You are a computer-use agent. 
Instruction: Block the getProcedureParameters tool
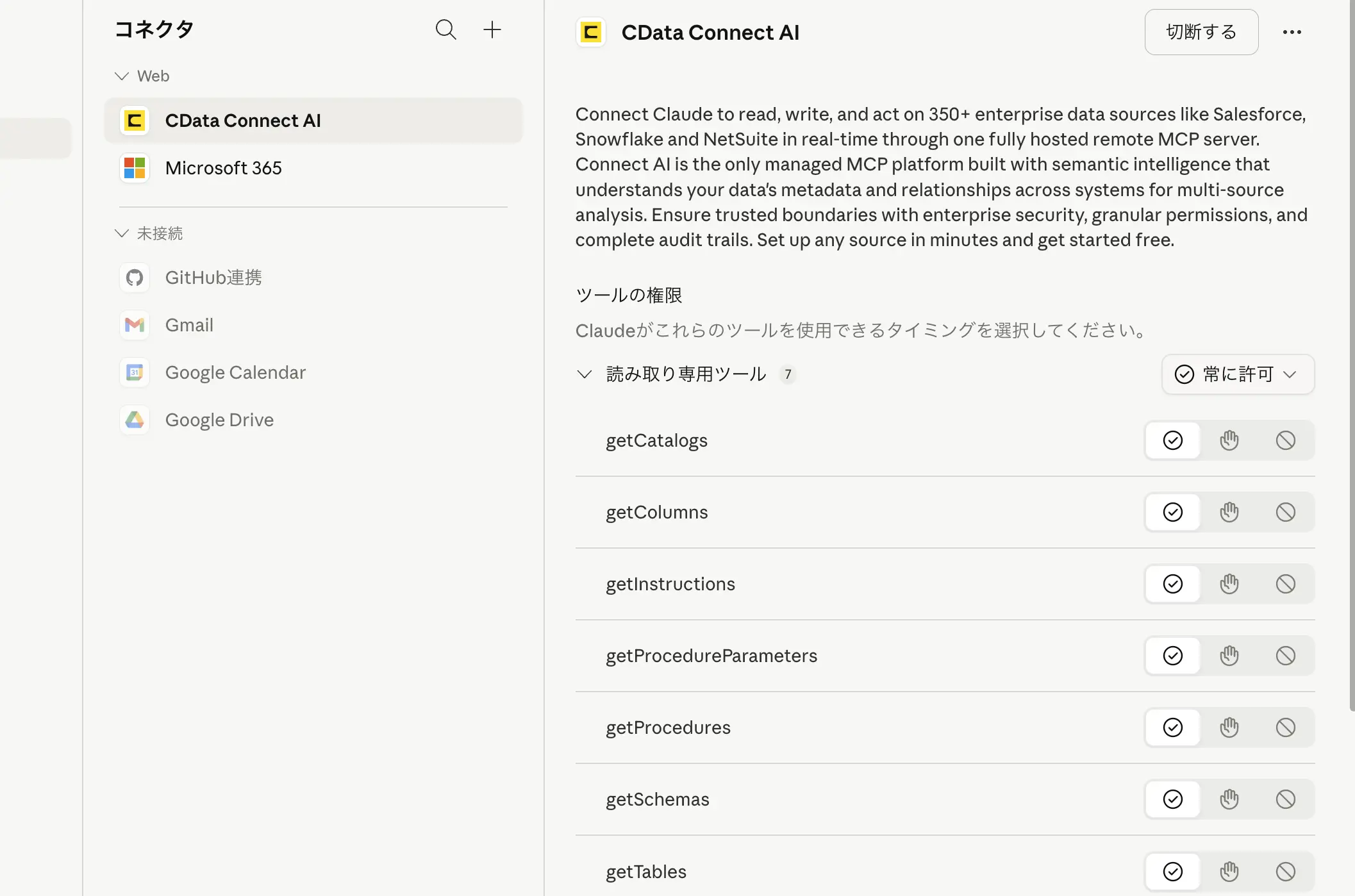pos(1286,656)
